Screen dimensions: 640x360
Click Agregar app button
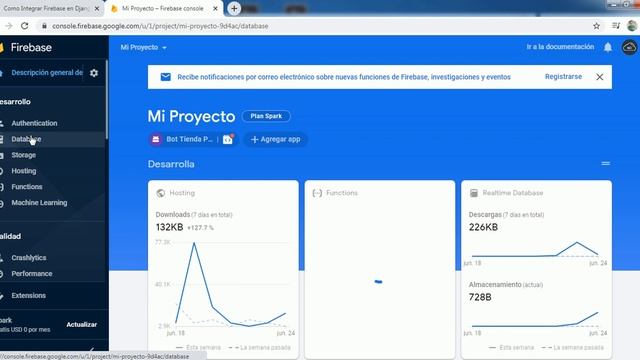(276, 140)
